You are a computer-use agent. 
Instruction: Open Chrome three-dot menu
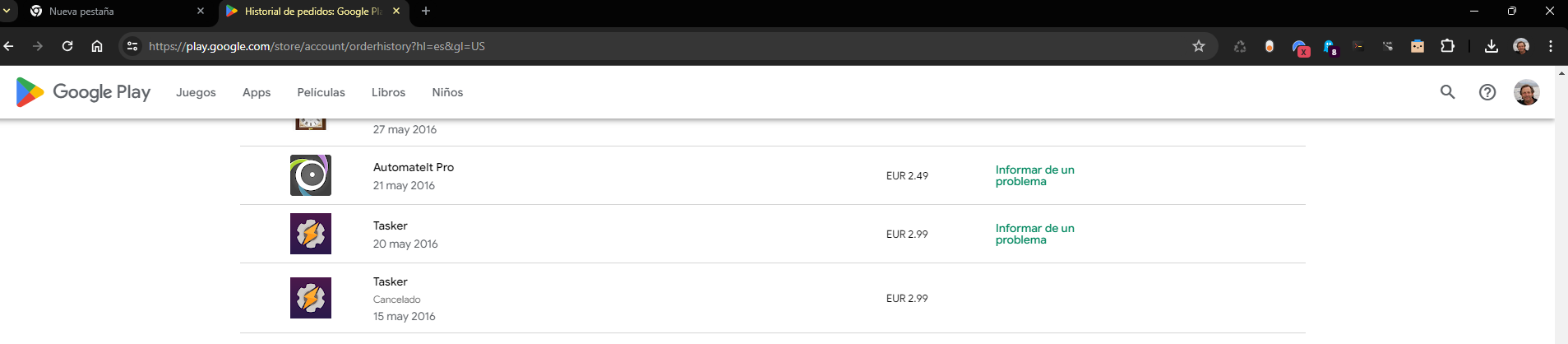1551,46
